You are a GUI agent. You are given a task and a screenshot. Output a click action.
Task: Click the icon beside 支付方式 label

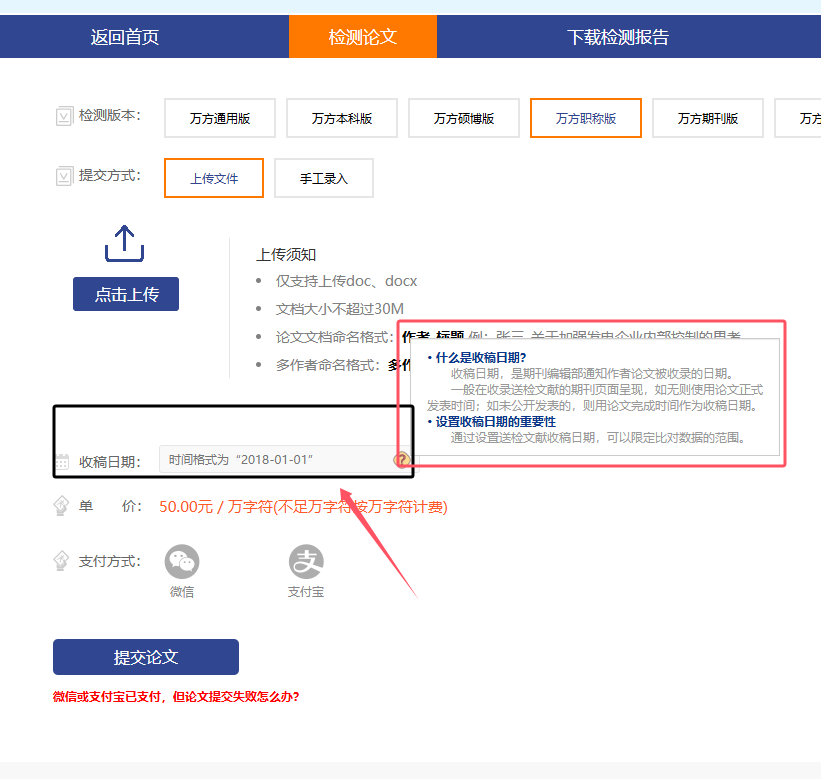tap(61, 561)
